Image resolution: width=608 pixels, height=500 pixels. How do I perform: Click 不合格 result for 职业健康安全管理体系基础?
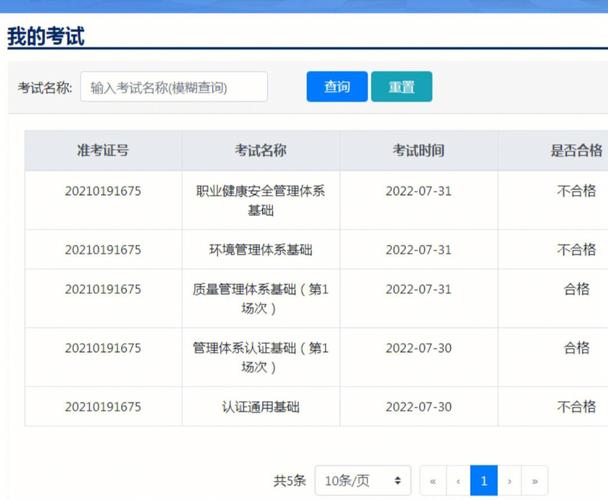pos(577,191)
